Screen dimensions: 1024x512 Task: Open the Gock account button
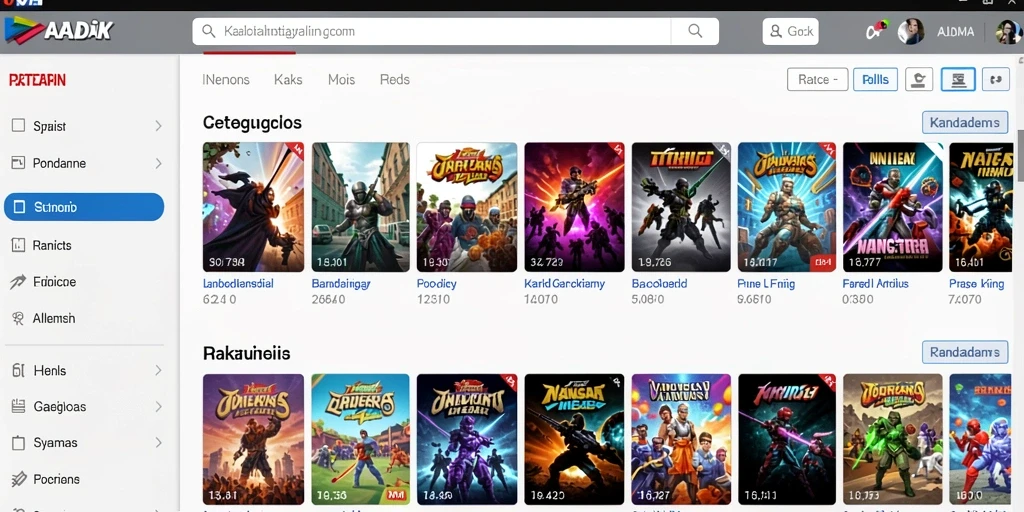click(x=790, y=31)
